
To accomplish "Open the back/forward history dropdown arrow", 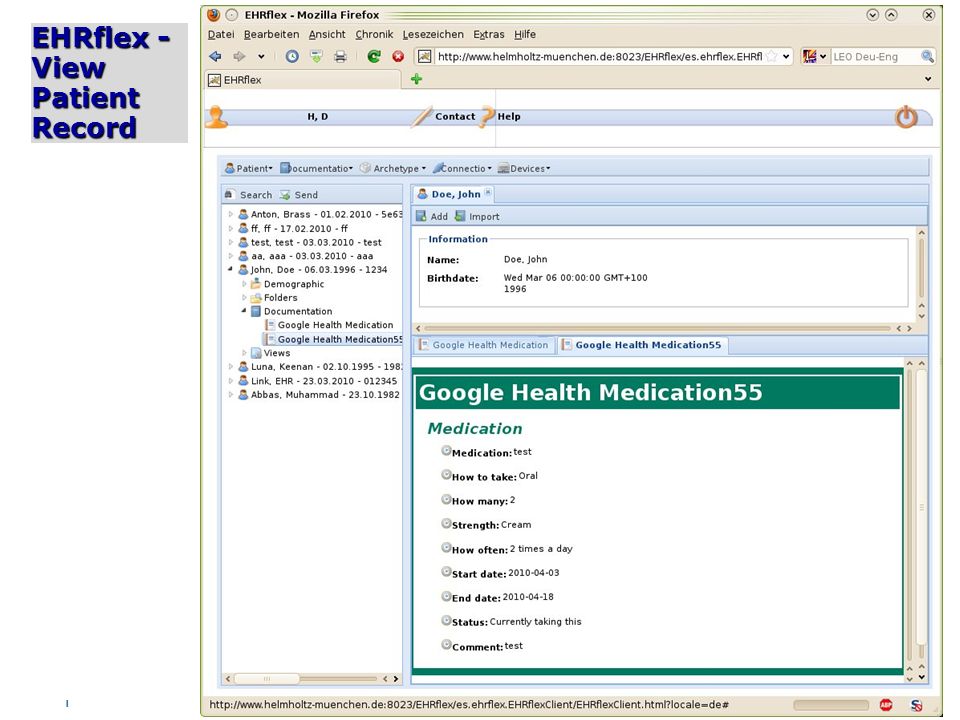I will (x=261, y=56).
